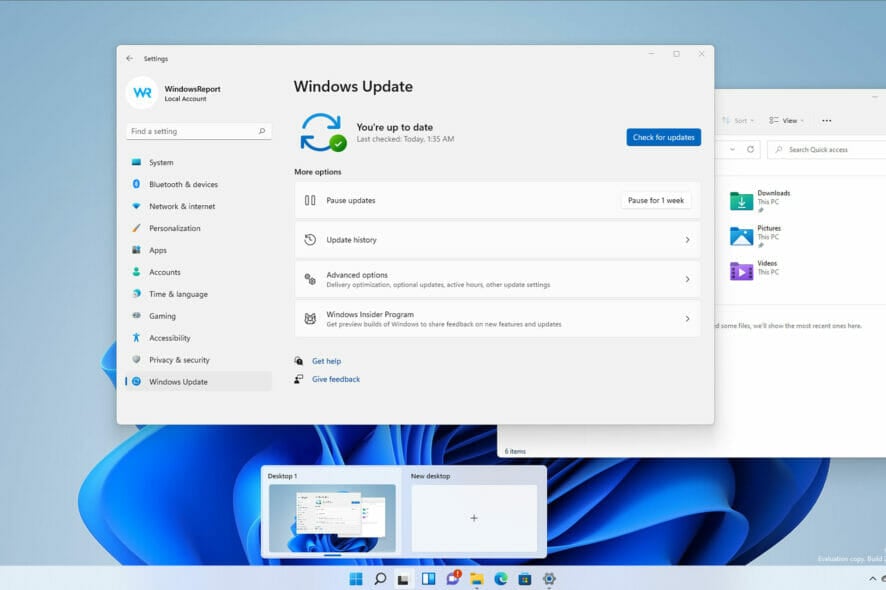Open the Give feedback link
This screenshot has width=886, height=590.
click(338, 378)
